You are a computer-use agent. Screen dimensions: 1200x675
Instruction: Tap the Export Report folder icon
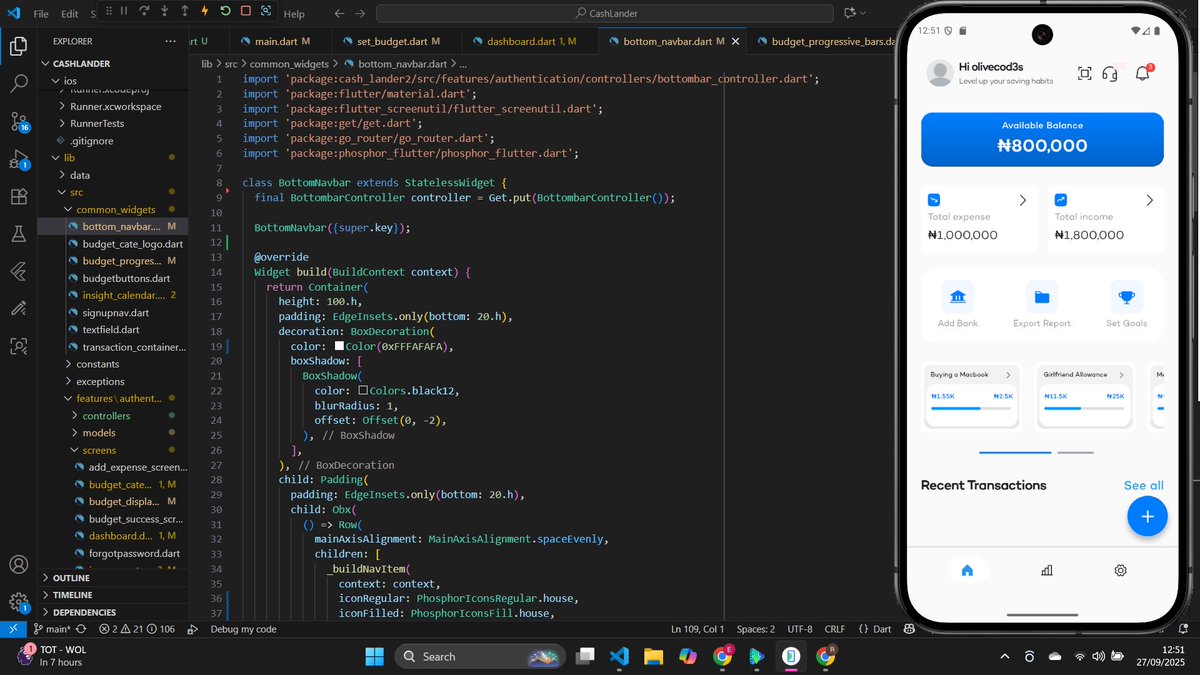click(x=1042, y=297)
